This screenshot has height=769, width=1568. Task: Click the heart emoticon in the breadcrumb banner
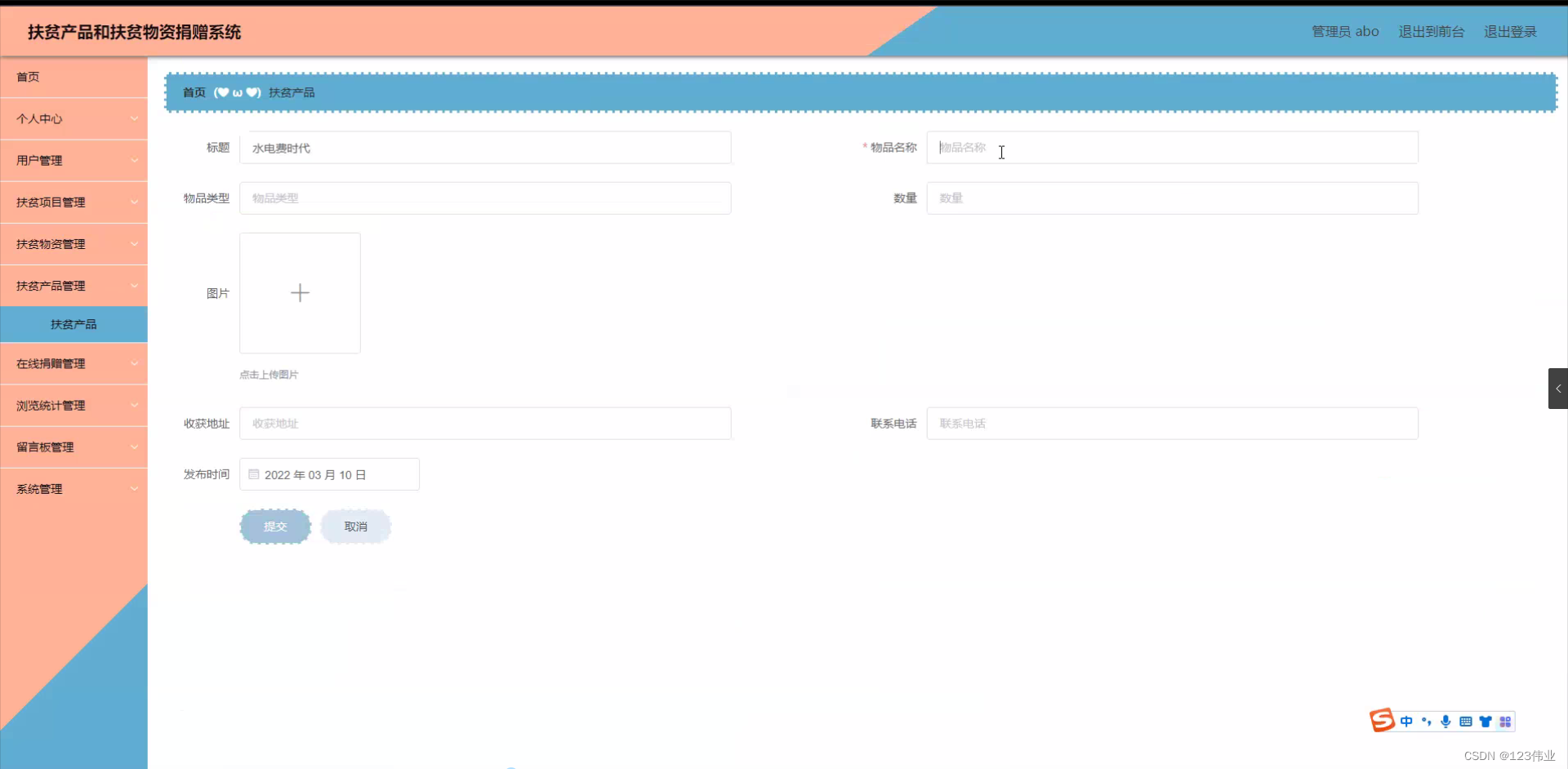(x=222, y=92)
